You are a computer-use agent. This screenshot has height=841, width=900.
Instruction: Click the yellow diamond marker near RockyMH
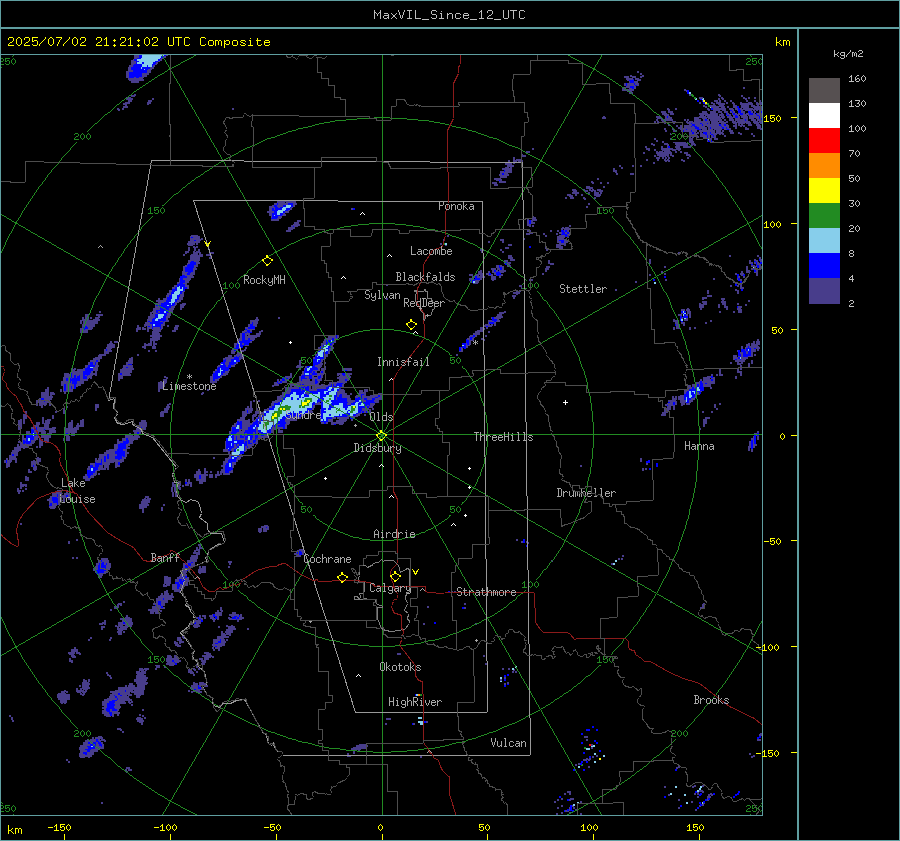coord(267,261)
